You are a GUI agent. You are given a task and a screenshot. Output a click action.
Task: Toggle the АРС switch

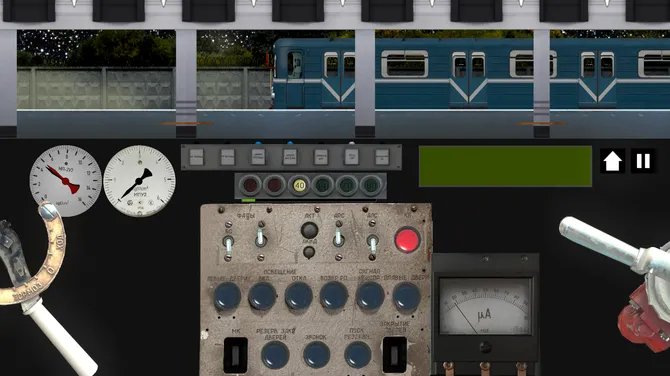pyautogui.click(x=338, y=237)
